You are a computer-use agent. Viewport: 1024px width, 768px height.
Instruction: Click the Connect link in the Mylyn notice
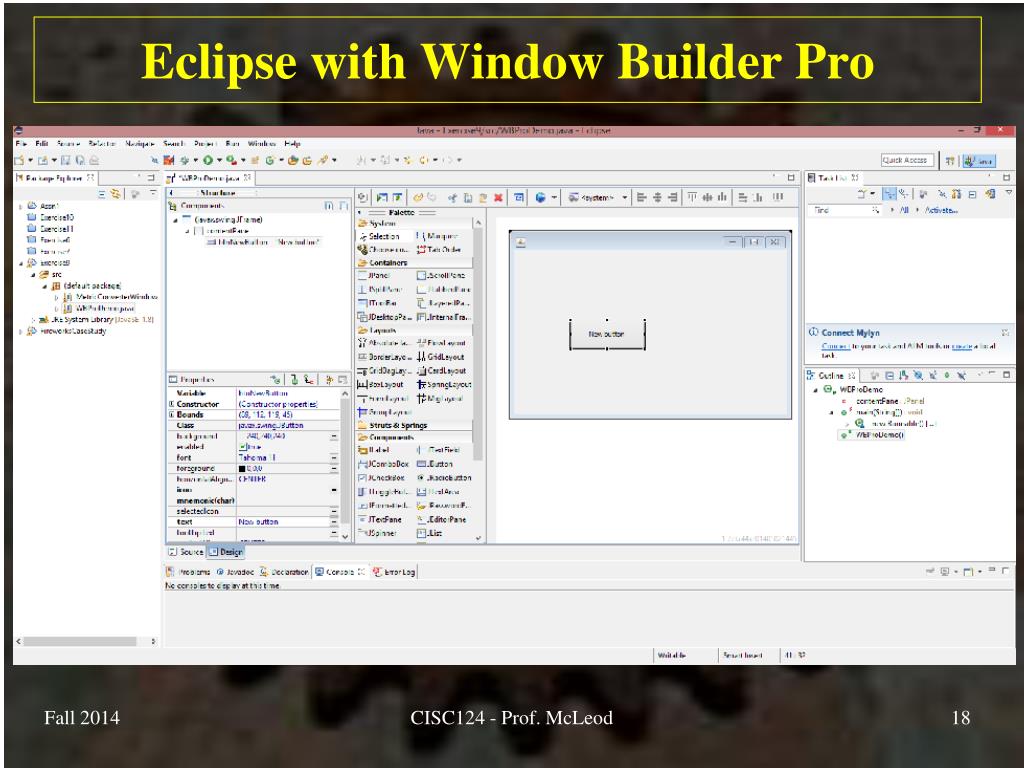tap(835, 346)
